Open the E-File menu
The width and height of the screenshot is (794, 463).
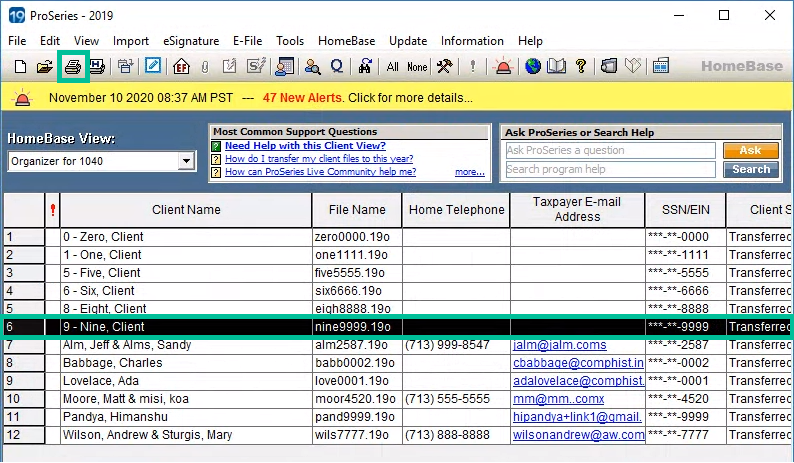click(248, 41)
